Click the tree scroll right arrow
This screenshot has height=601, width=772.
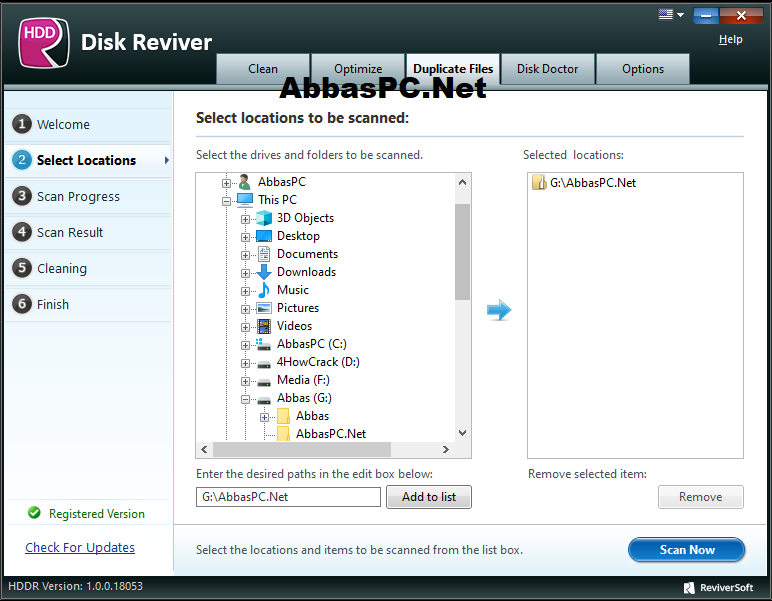446,449
